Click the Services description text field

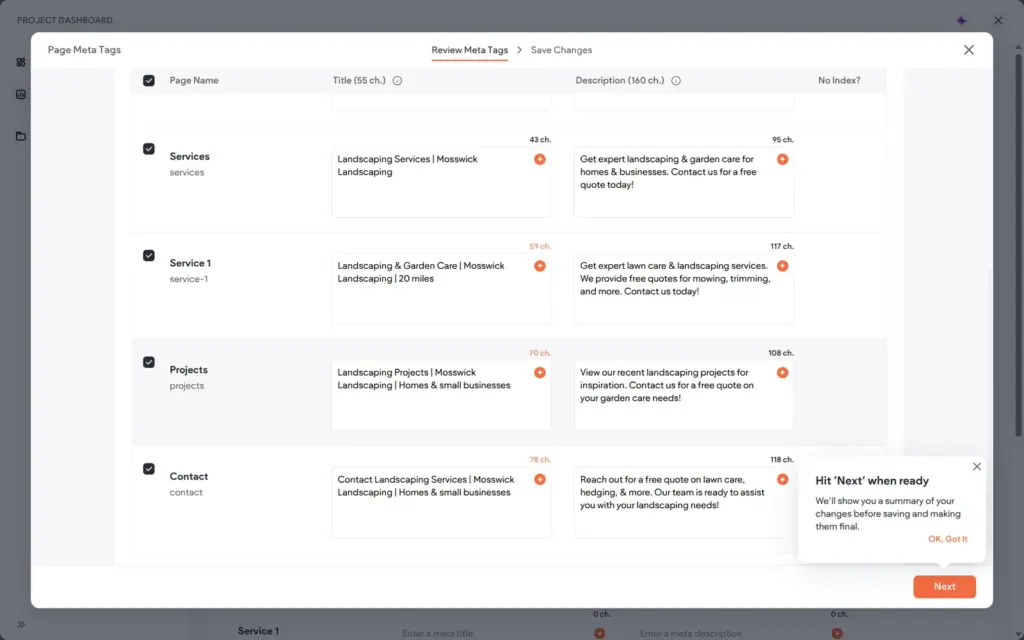click(x=684, y=182)
